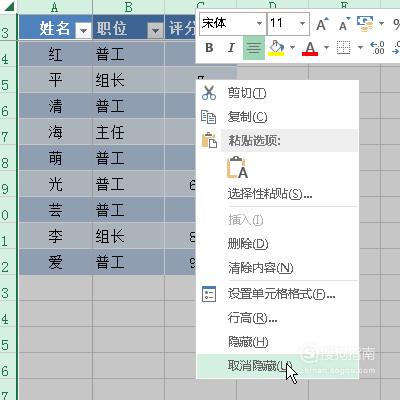Expand font color dropdown arrow
Screen dimensions: 400x400
pyautogui.click(x=326, y=47)
